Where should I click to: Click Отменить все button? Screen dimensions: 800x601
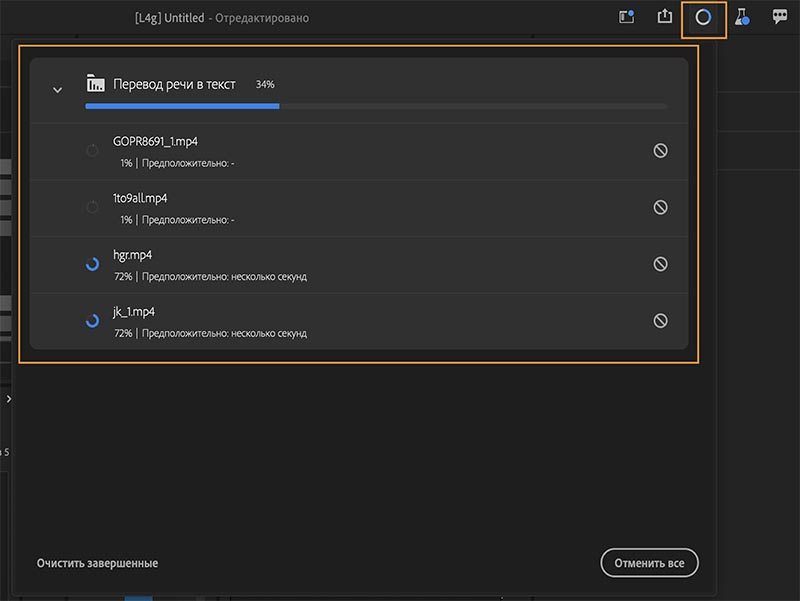[x=649, y=563]
